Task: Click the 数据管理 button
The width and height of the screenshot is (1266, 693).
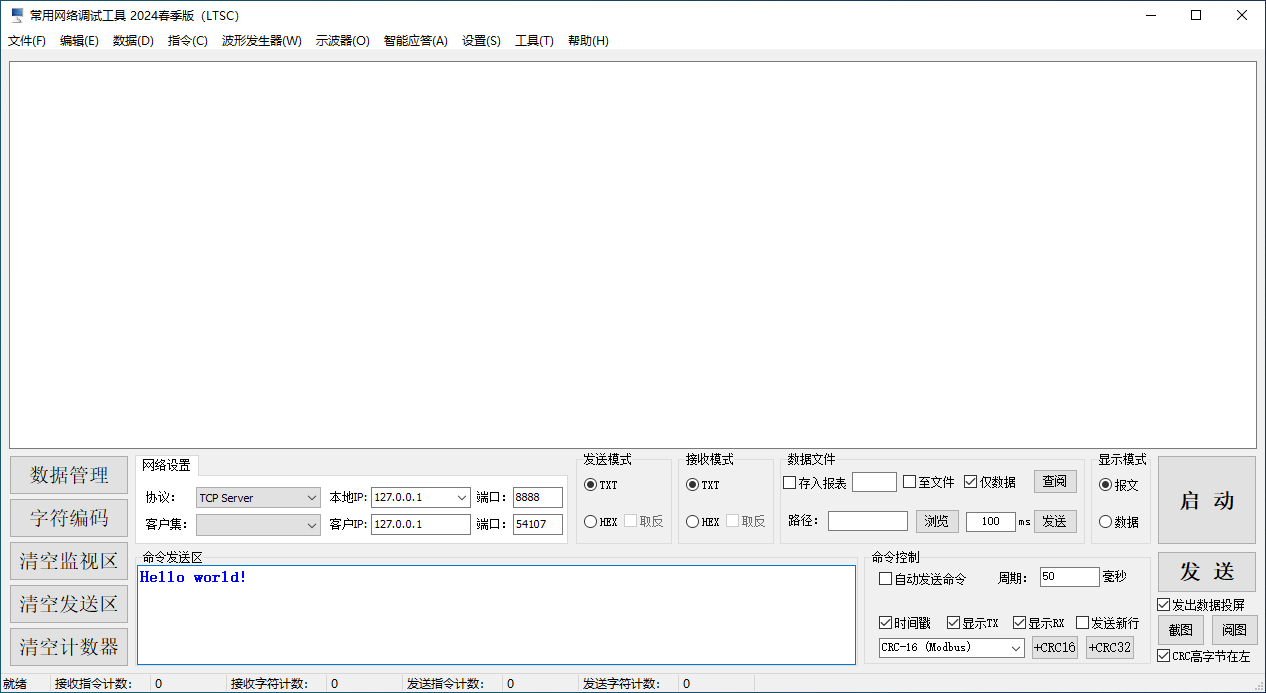Action: pyautogui.click(x=69, y=475)
